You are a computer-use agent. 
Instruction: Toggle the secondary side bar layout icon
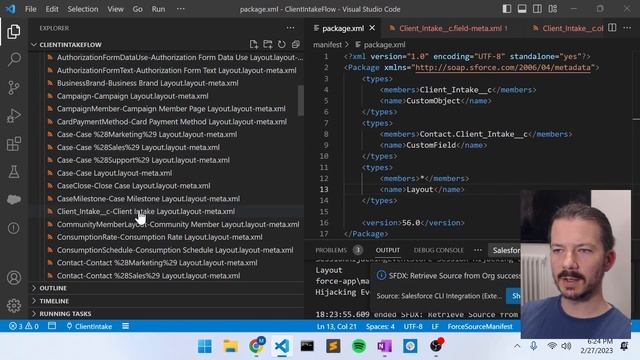point(537,9)
